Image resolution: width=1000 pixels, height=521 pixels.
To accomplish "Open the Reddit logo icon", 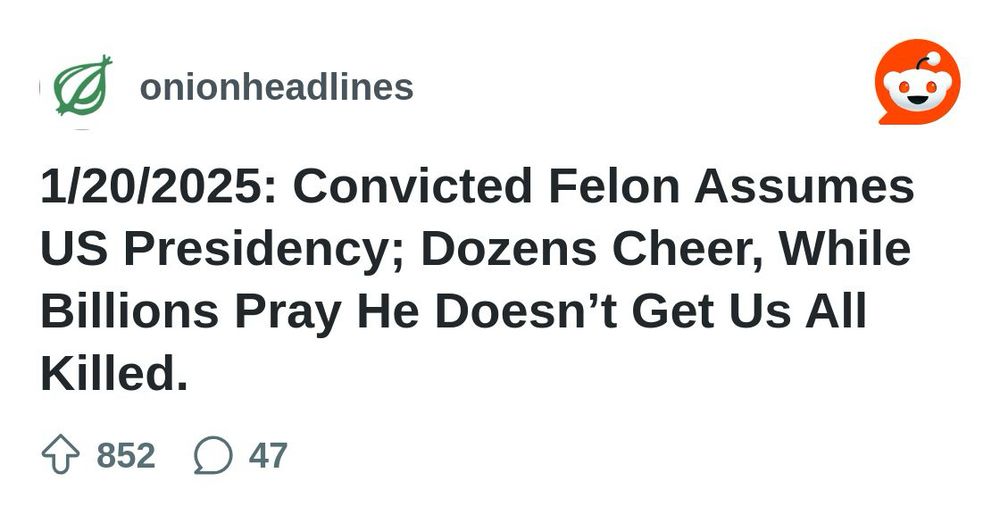I will pyautogui.click(x=917, y=82).
